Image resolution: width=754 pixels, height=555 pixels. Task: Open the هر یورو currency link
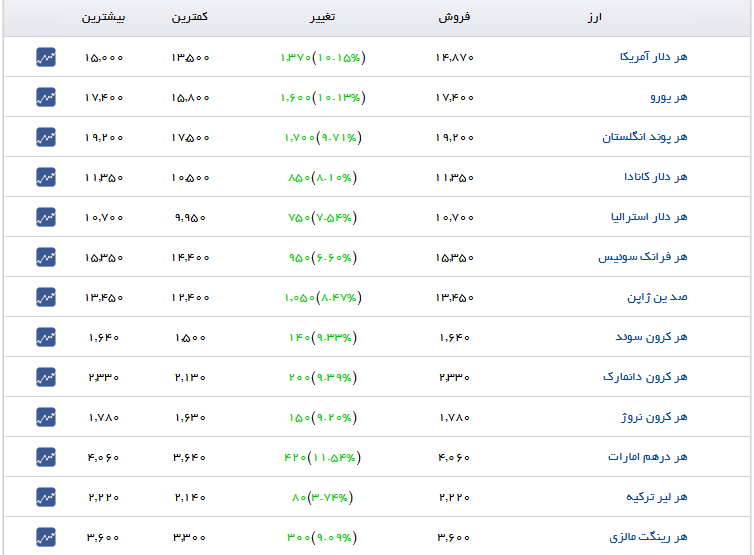tap(669, 97)
